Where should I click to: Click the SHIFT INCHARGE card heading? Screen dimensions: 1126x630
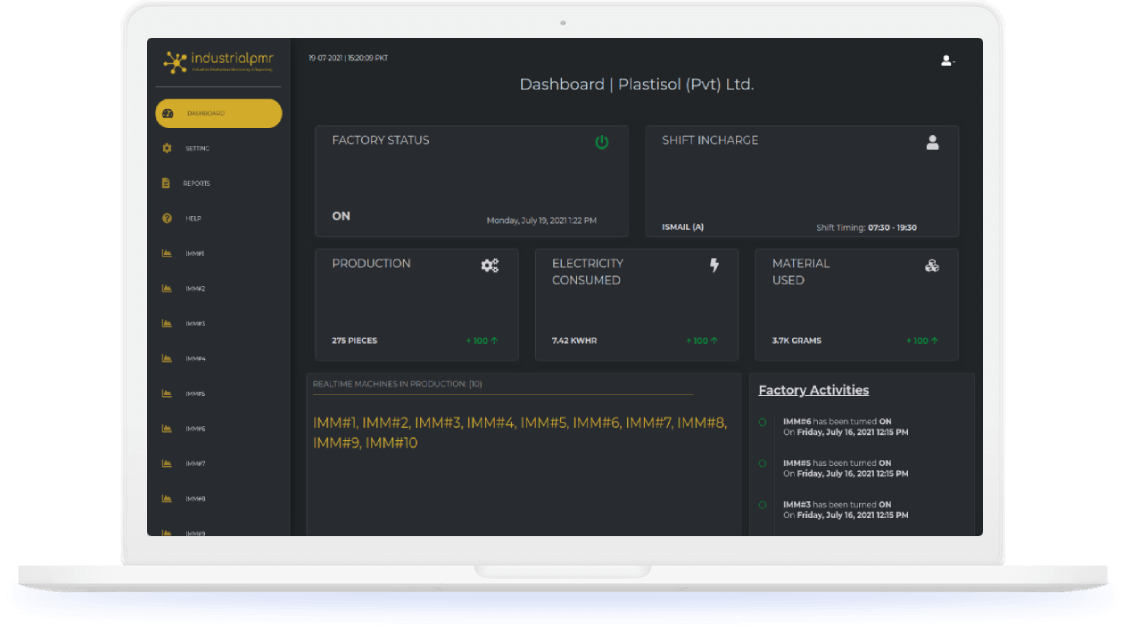point(709,141)
